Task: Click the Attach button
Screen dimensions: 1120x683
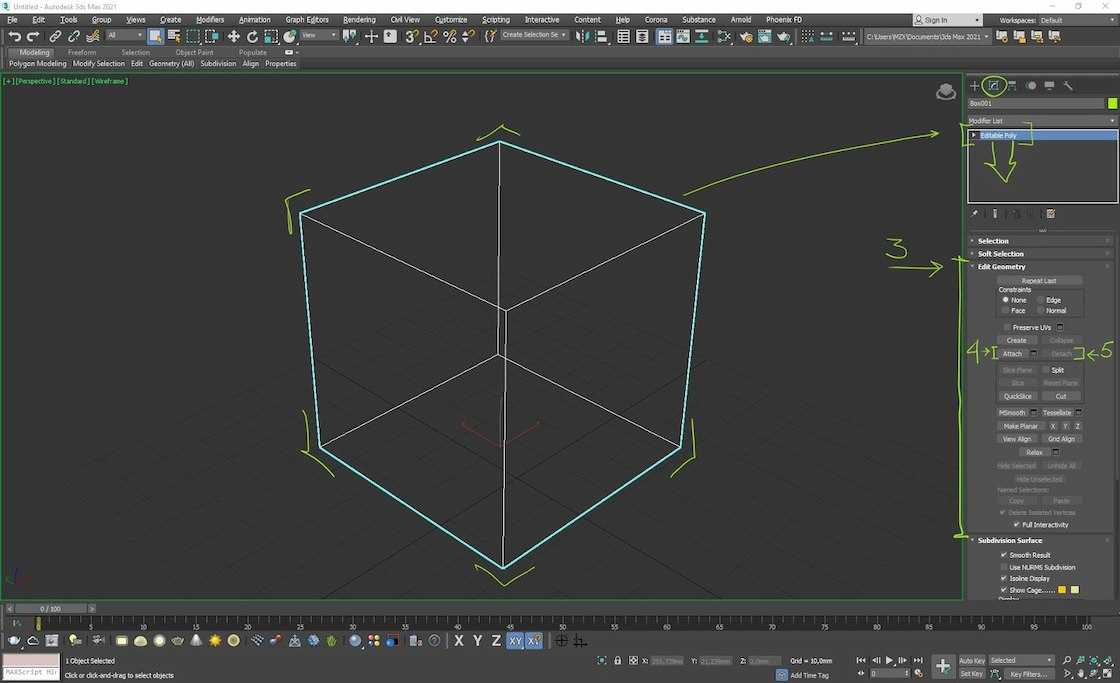Action: tap(1012, 354)
